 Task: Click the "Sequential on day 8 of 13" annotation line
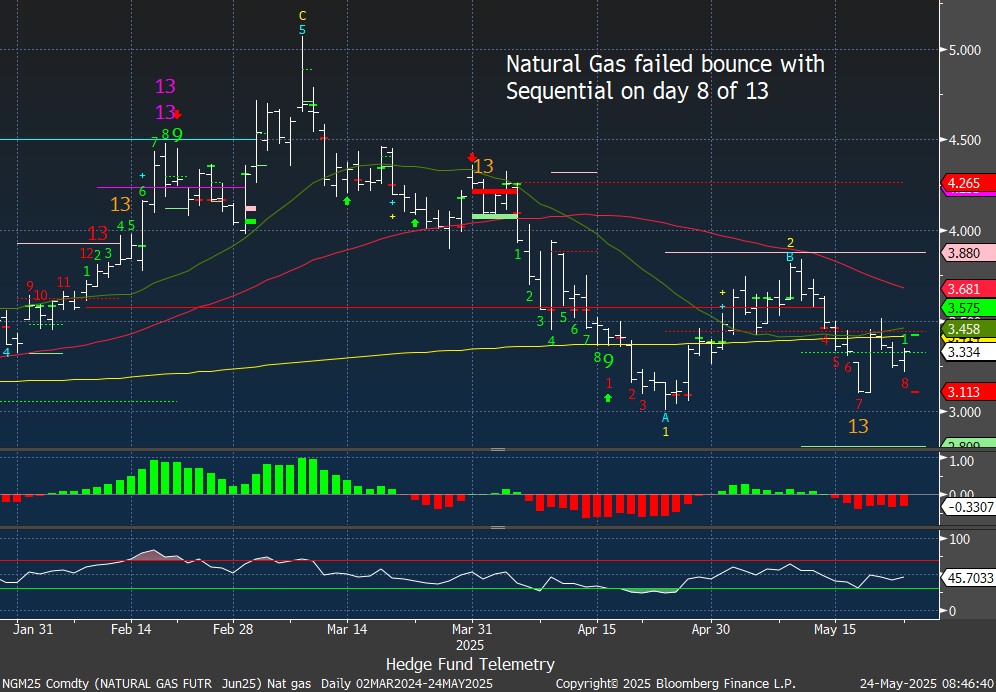(637, 92)
